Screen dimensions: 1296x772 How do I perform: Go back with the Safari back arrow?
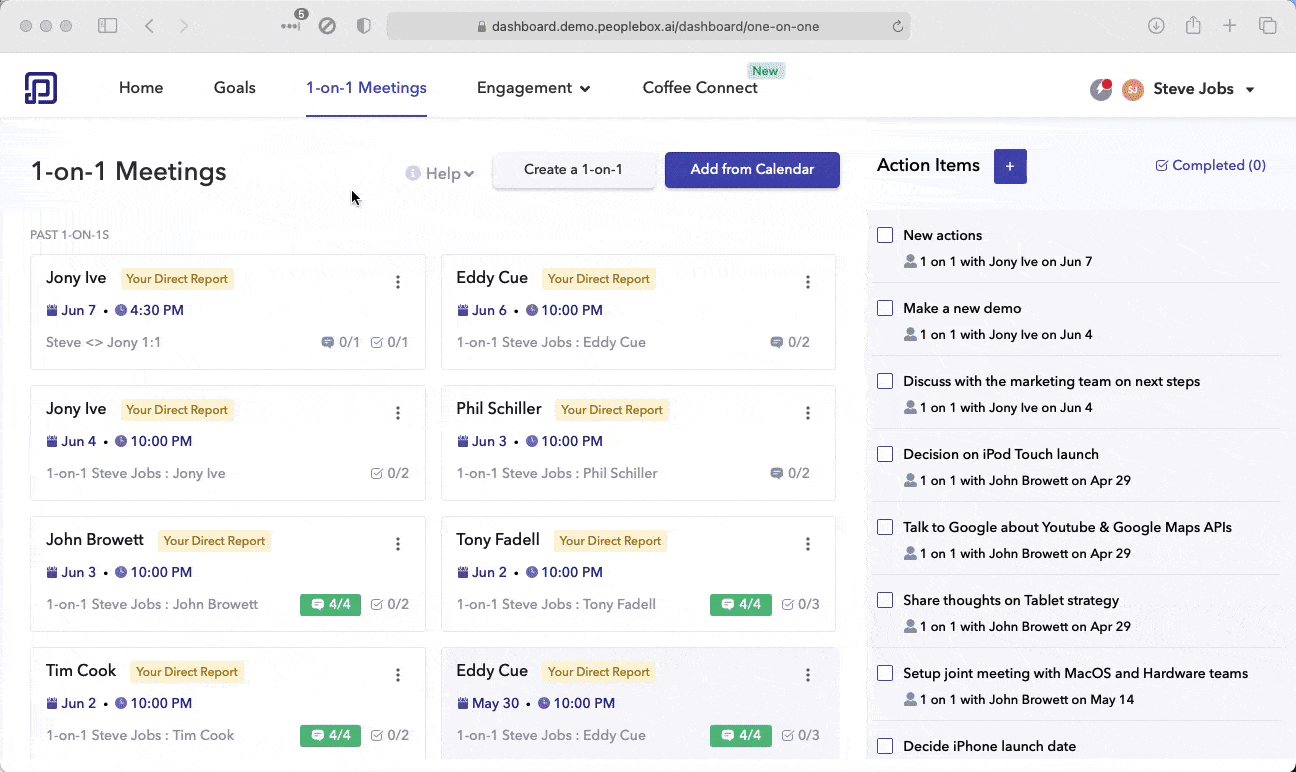[x=149, y=26]
